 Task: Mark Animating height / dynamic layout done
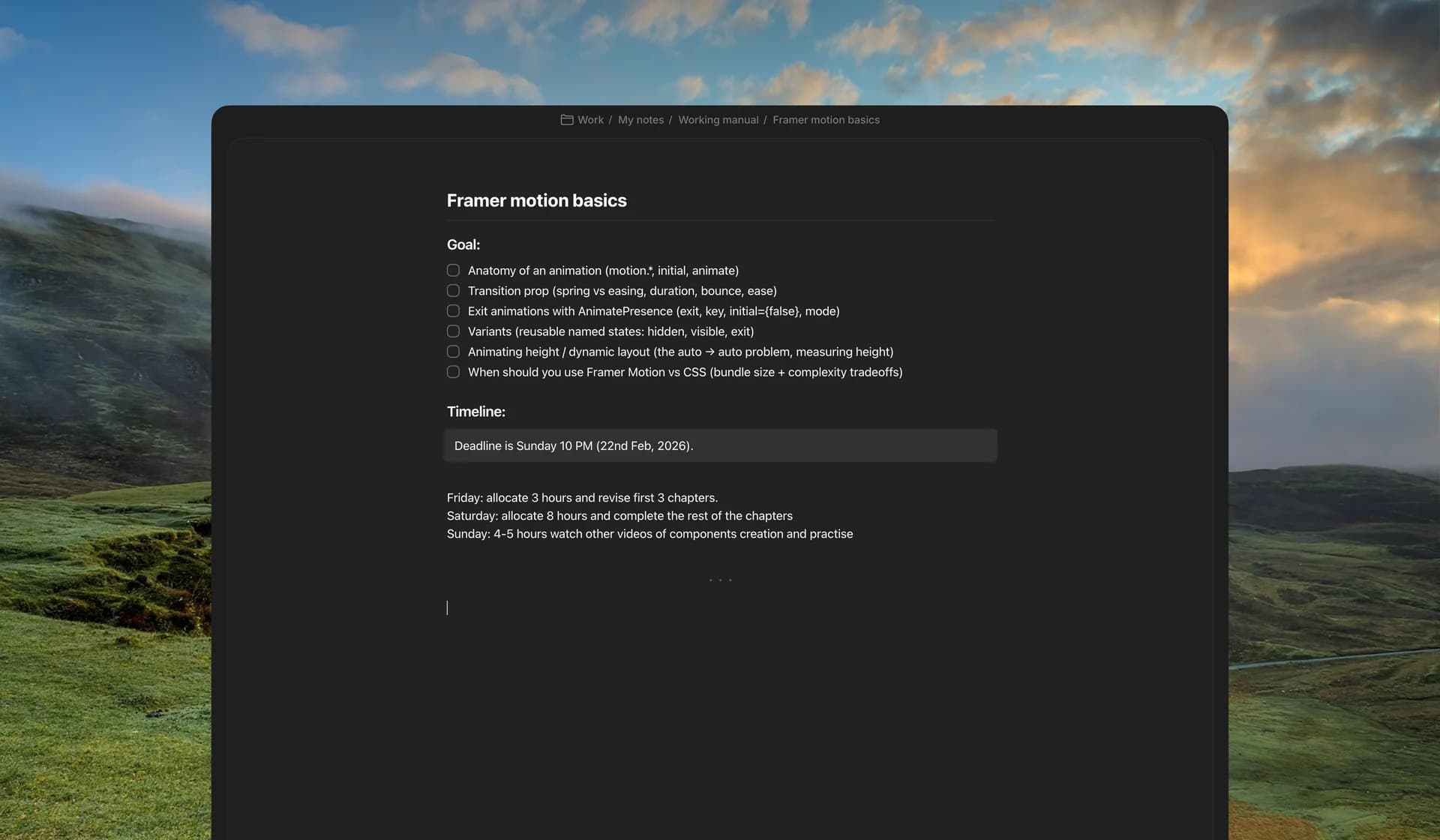(x=453, y=351)
